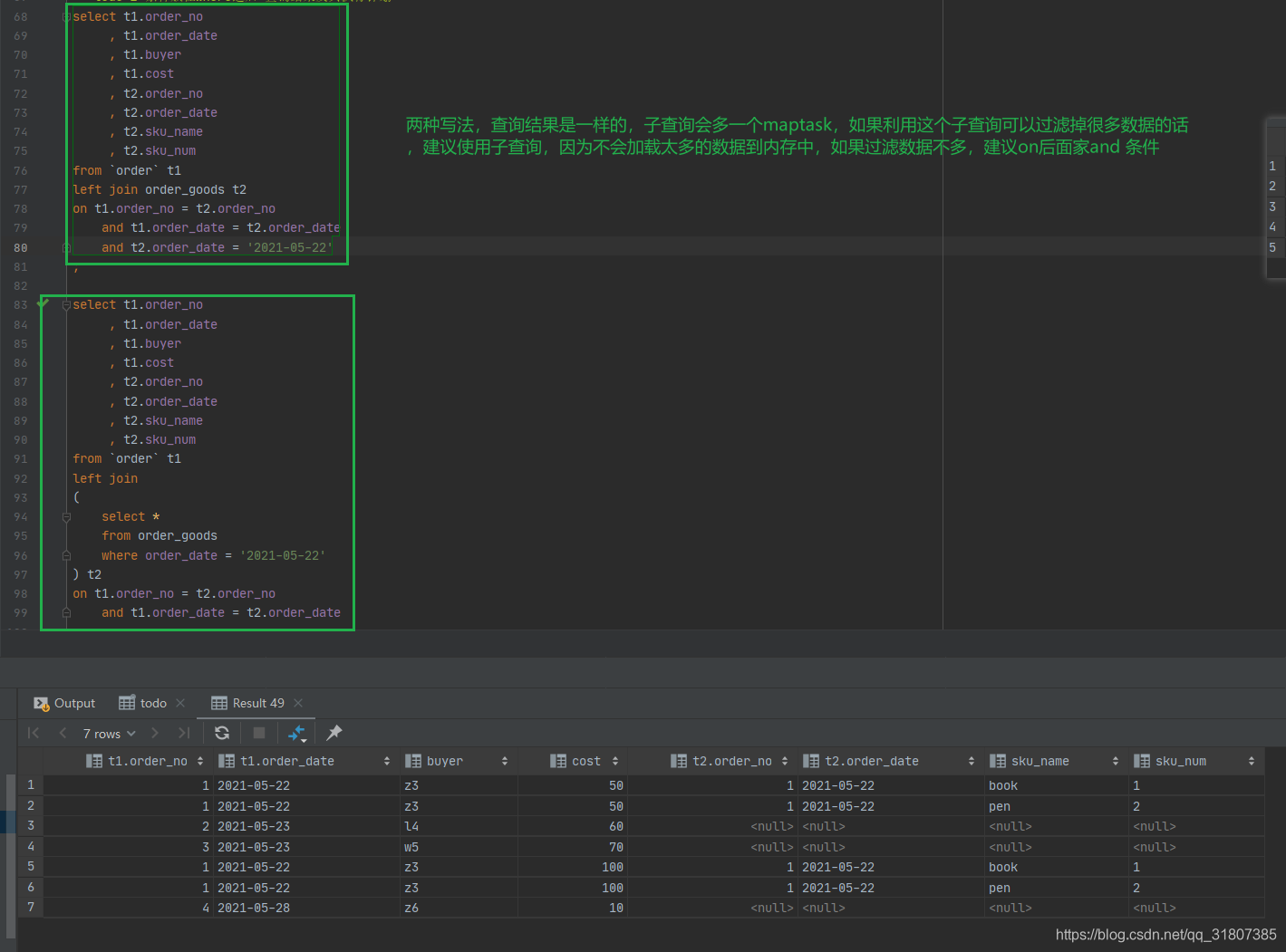1286x952 pixels.
Task: Reload the result data
Action: [x=222, y=733]
